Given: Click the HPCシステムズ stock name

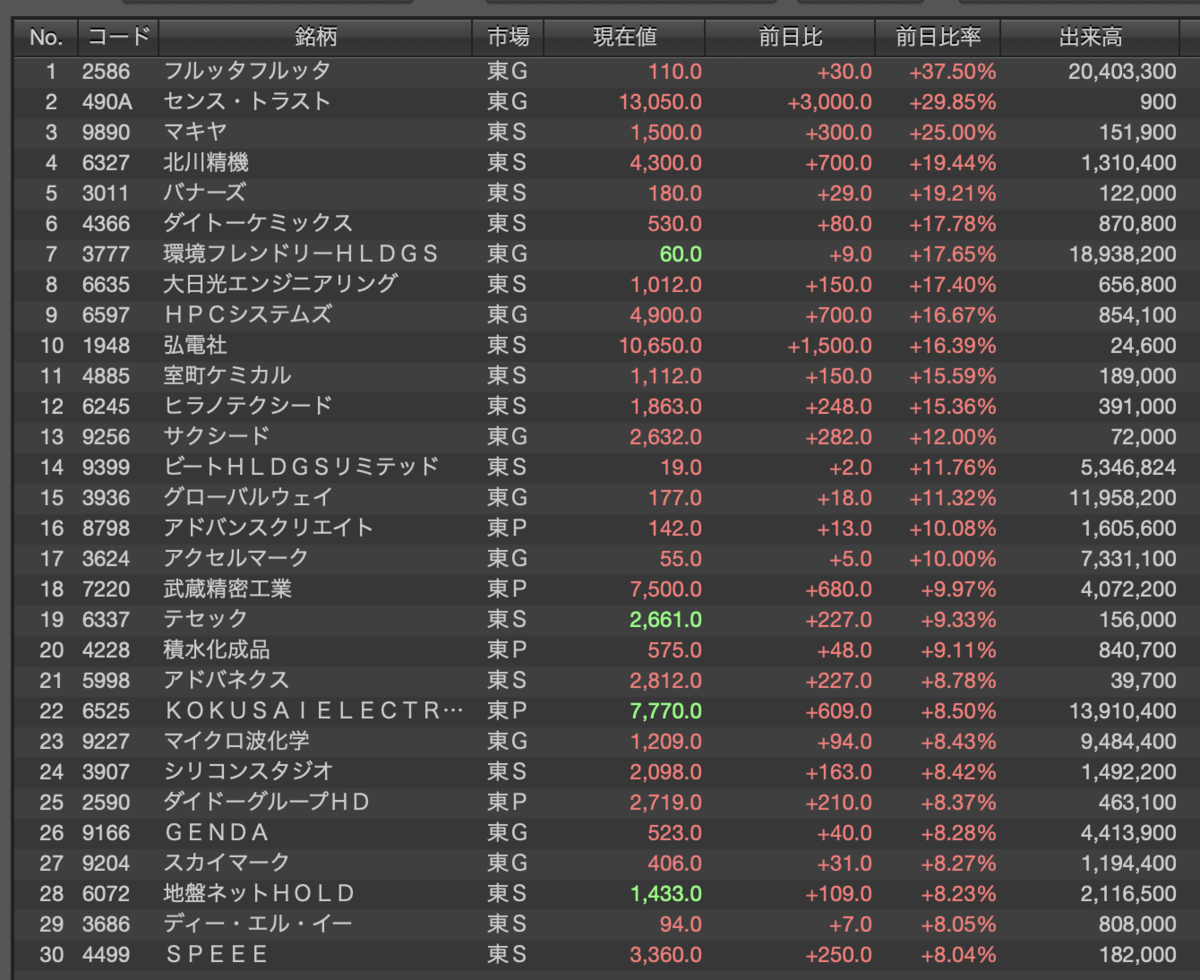Looking at the screenshot, I should (248, 315).
